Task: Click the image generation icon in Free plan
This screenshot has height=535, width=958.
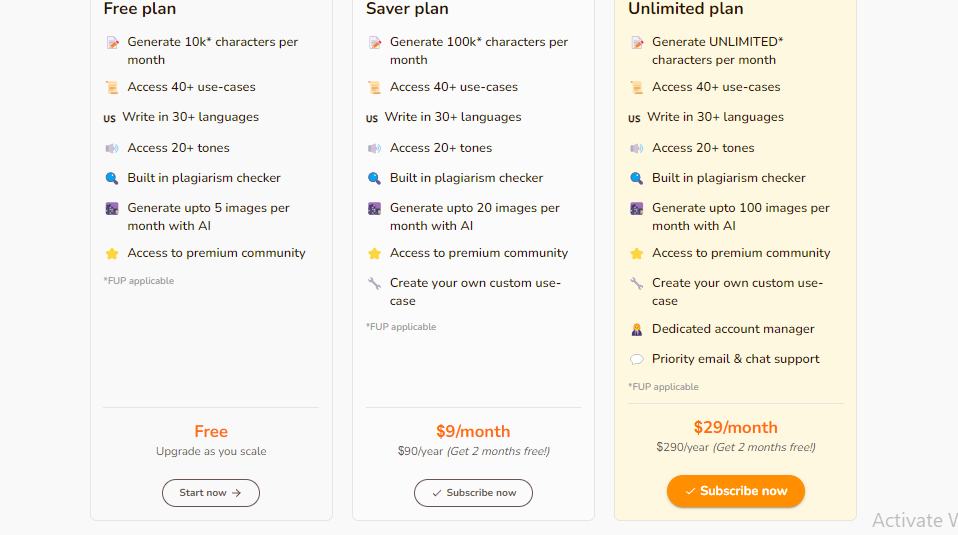Action: point(112,209)
